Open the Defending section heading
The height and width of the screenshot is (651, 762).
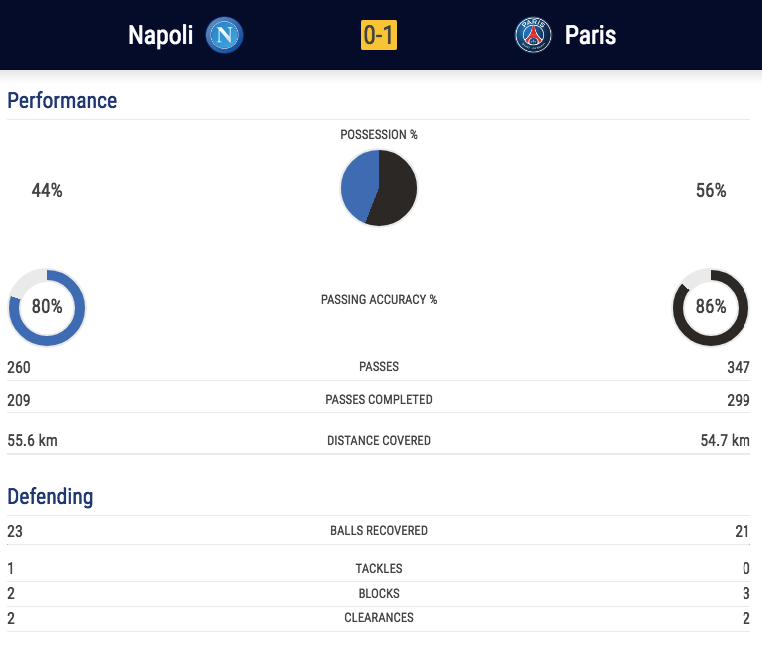point(50,497)
